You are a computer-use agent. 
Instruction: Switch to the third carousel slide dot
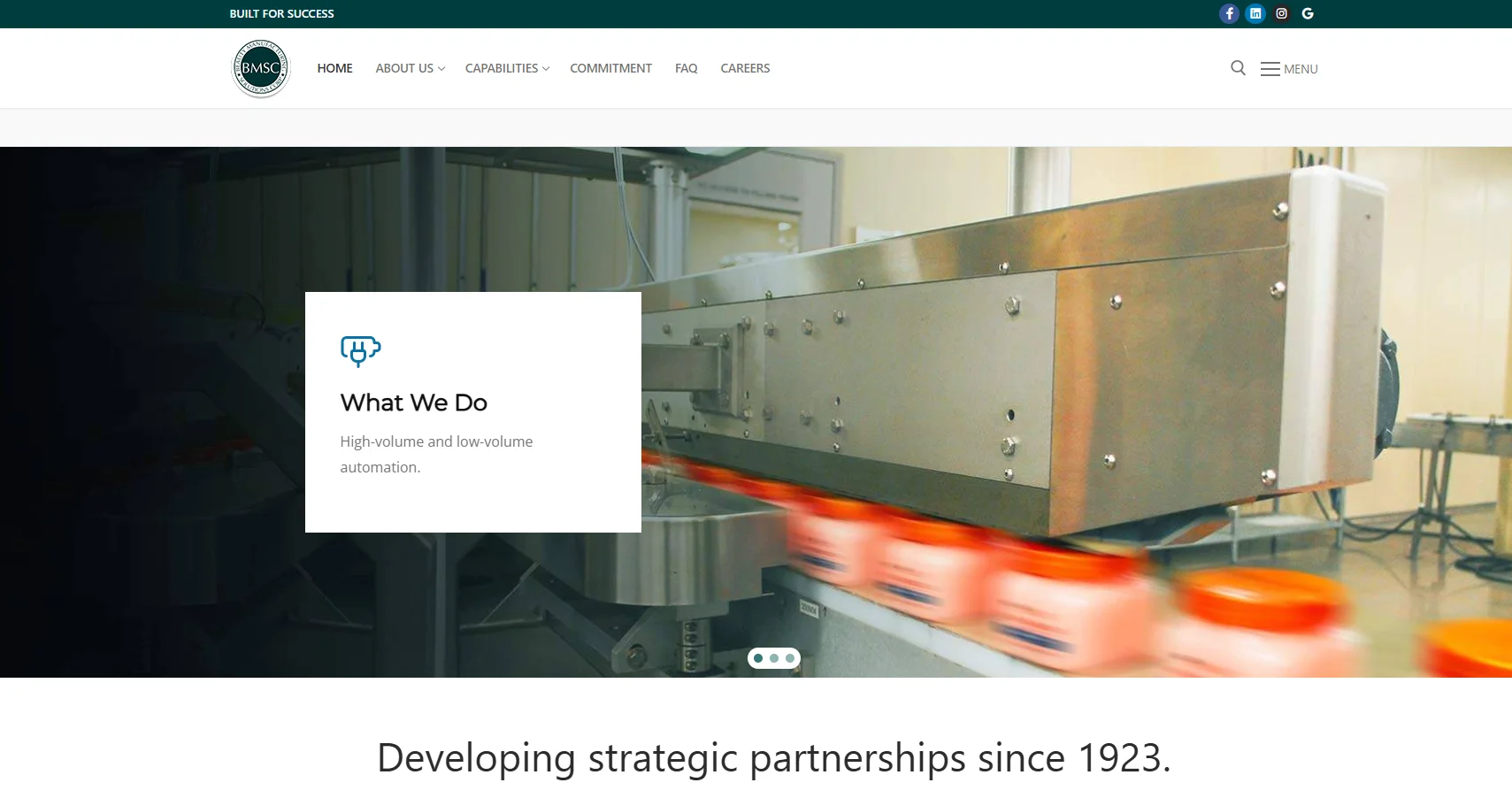(790, 658)
